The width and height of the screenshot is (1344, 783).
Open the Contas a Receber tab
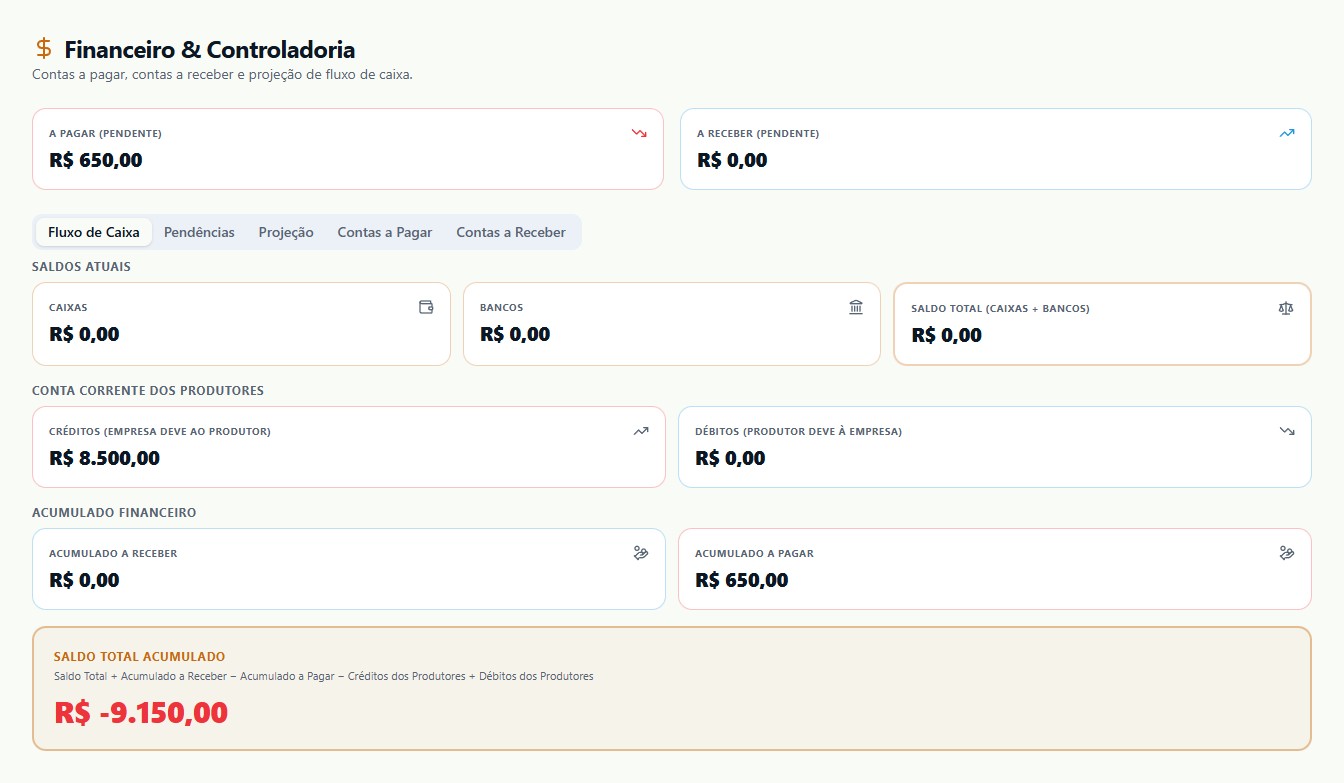[x=511, y=232]
